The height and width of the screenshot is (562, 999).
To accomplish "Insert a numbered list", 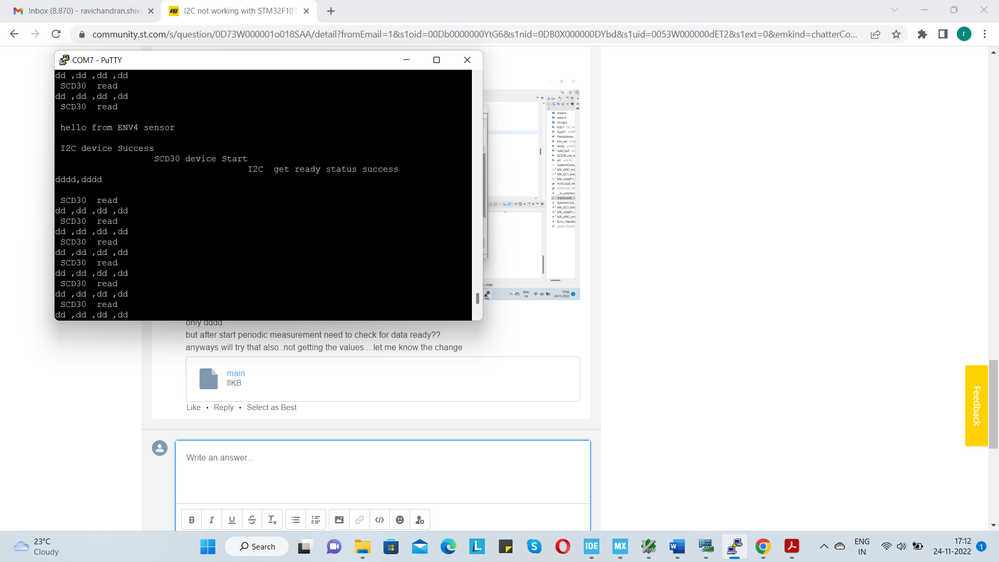I will (x=316, y=520).
